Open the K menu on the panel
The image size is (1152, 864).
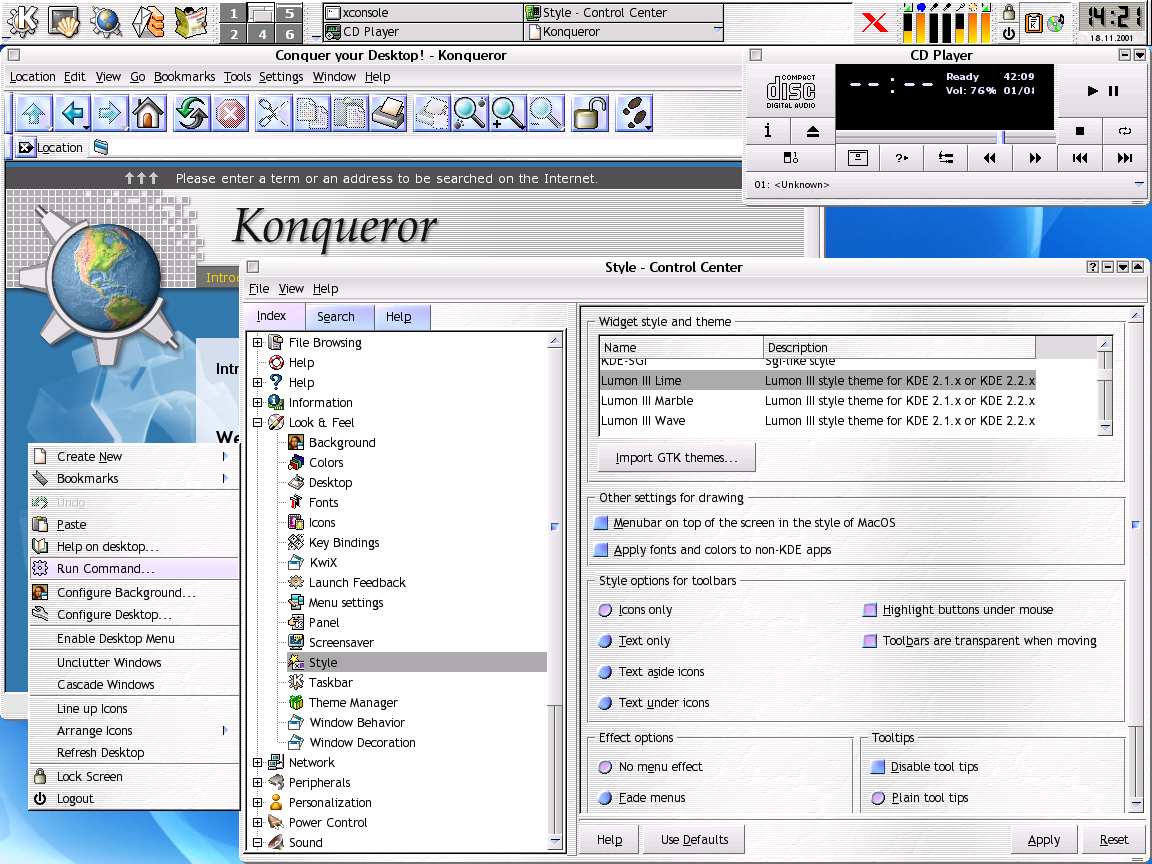tap(22, 21)
